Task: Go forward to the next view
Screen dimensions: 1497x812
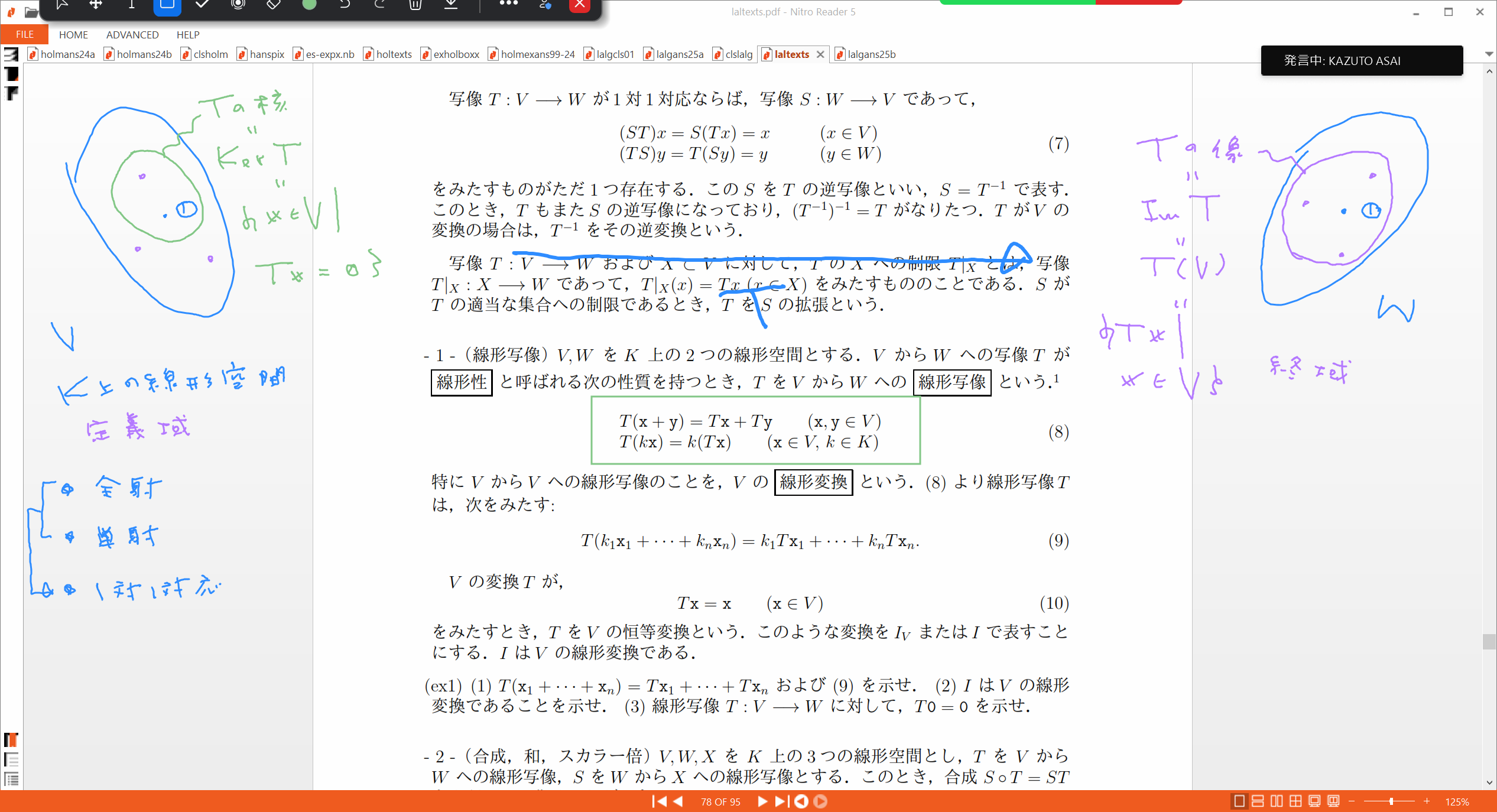Action: point(820,801)
